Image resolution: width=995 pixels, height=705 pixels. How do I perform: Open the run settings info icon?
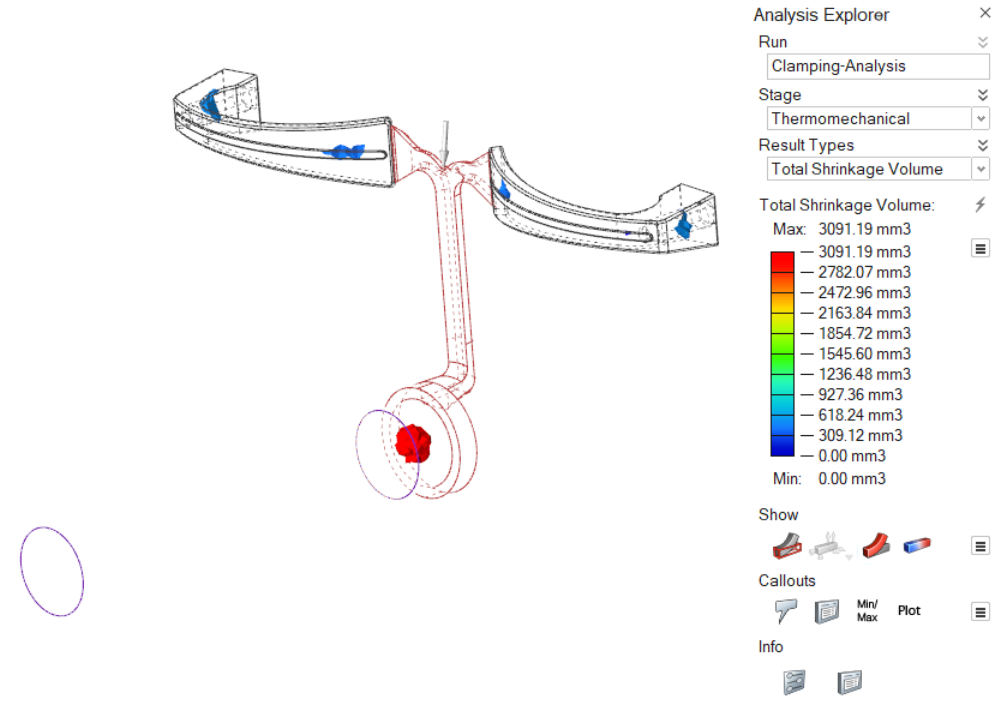click(794, 682)
